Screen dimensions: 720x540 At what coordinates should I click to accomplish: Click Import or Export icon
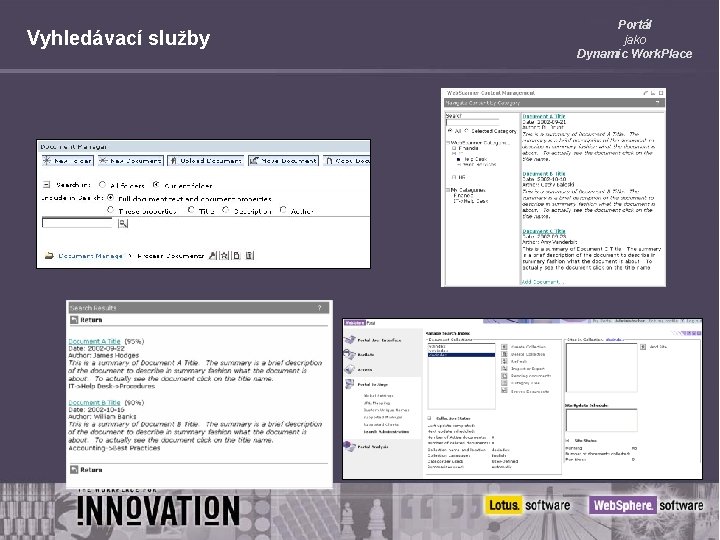point(504,368)
